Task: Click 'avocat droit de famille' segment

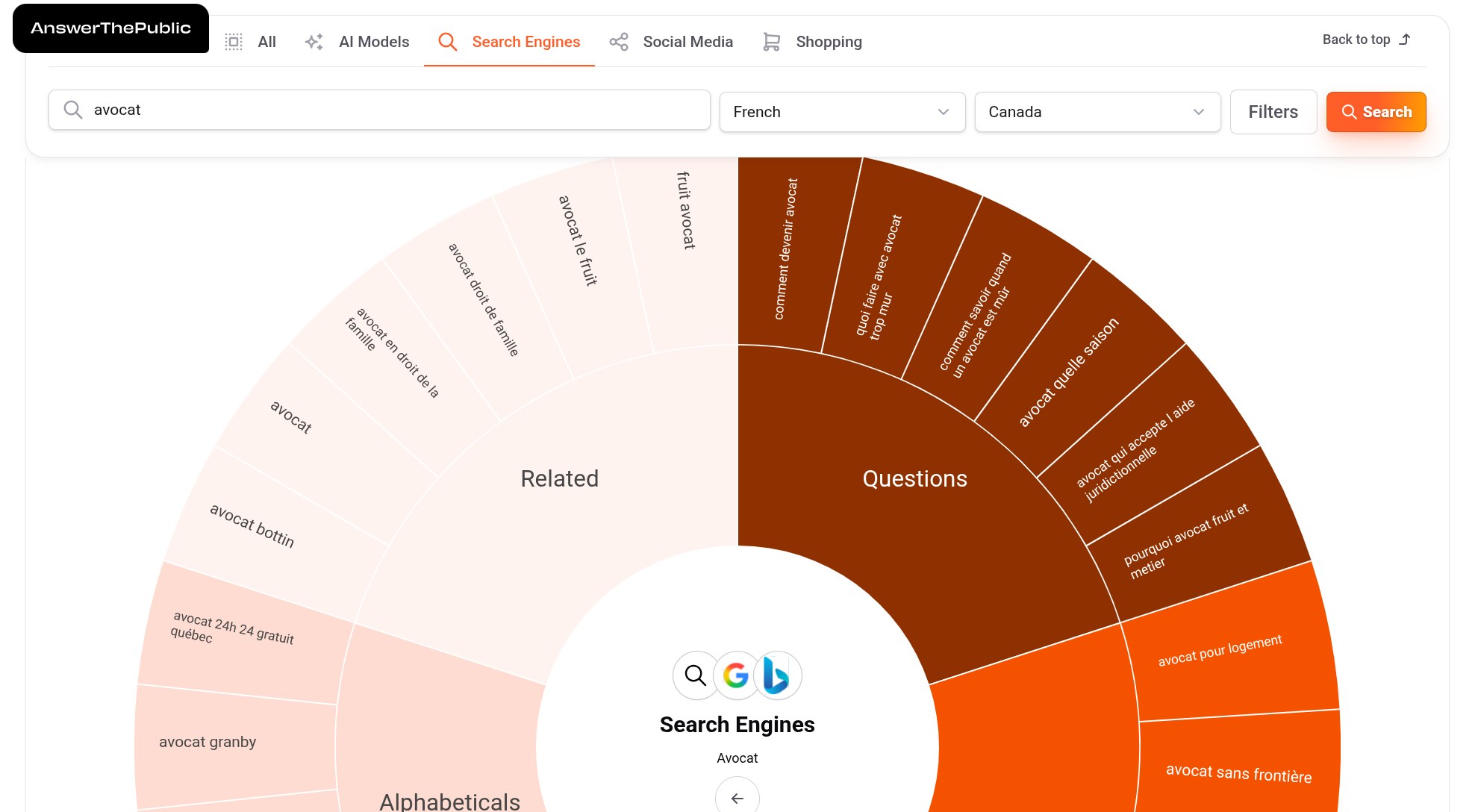Action: [x=484, y=299]
